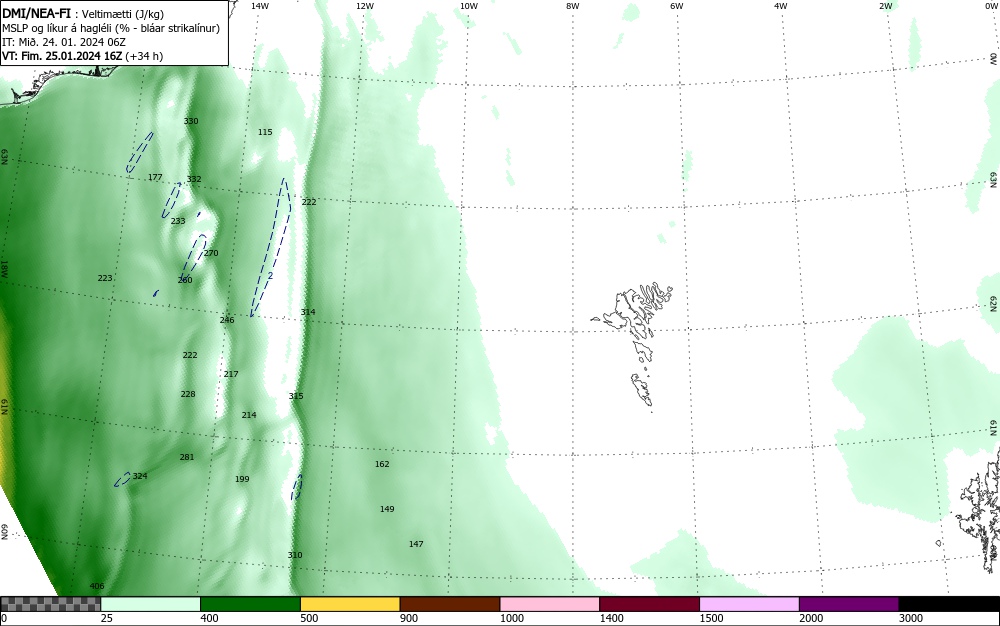Screen dimensions: 1000x626
Task: Select the light green 25–400 legend swatch
Action: (x=151, y=604)
